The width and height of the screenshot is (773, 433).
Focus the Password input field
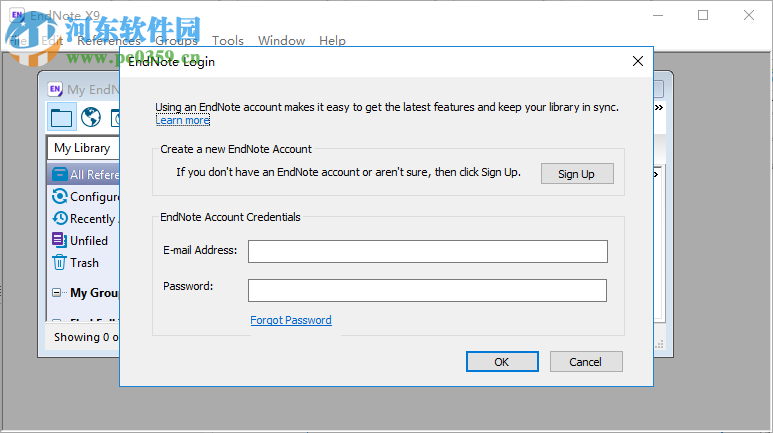coord(427,290)
